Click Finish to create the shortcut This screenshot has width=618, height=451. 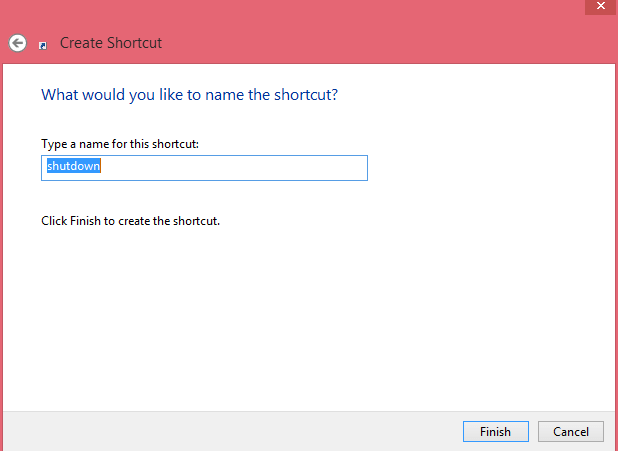[495, 431]
